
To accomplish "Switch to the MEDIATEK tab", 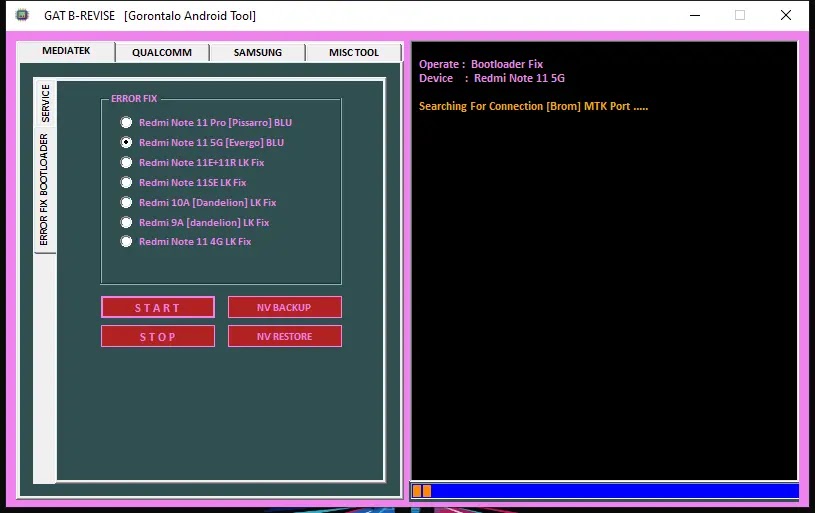I will click(x=66, y=51).
